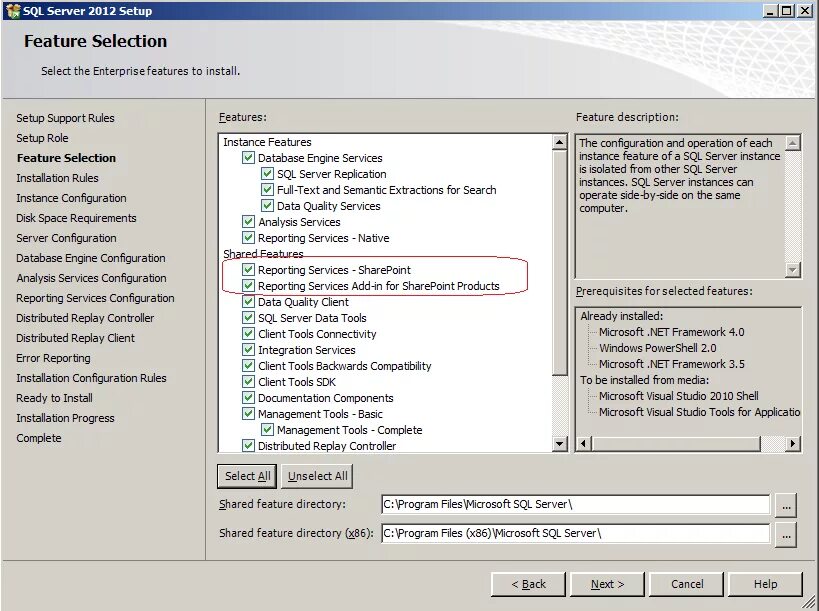Click features list scroll up arrow

[x=559, y=142]
